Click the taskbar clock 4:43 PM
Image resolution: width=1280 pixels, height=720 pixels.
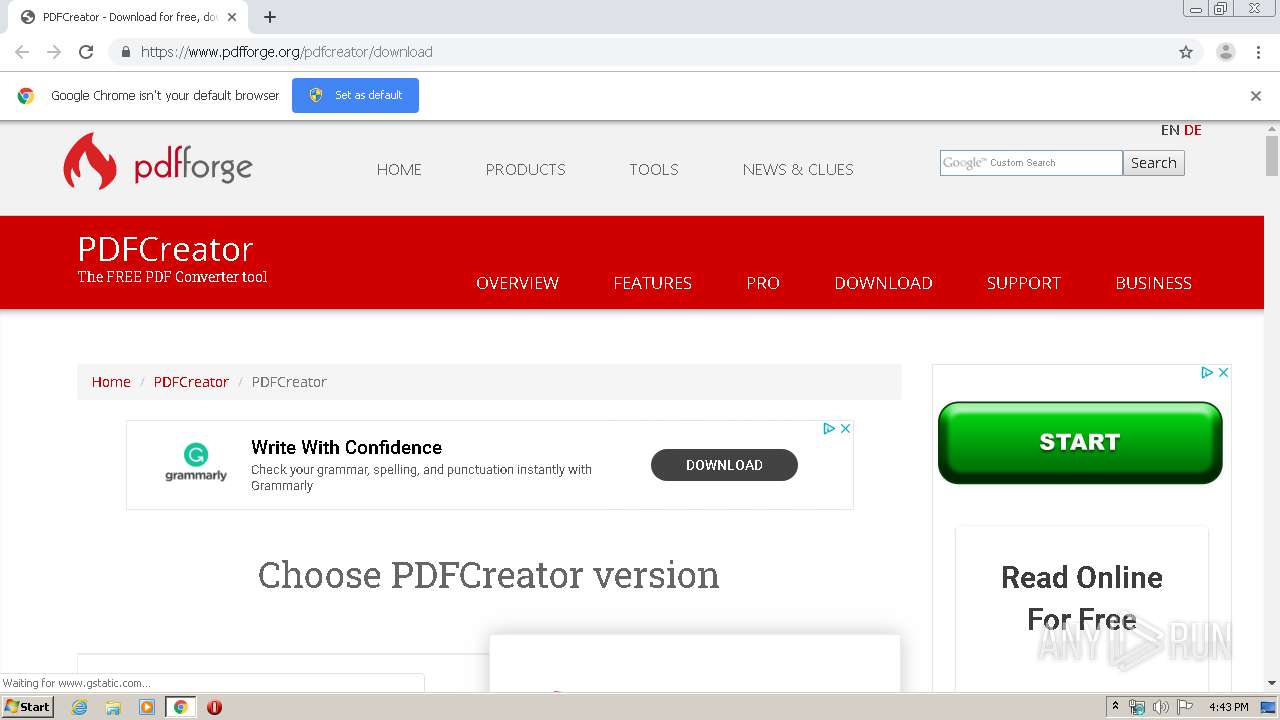pos(1229,707)
